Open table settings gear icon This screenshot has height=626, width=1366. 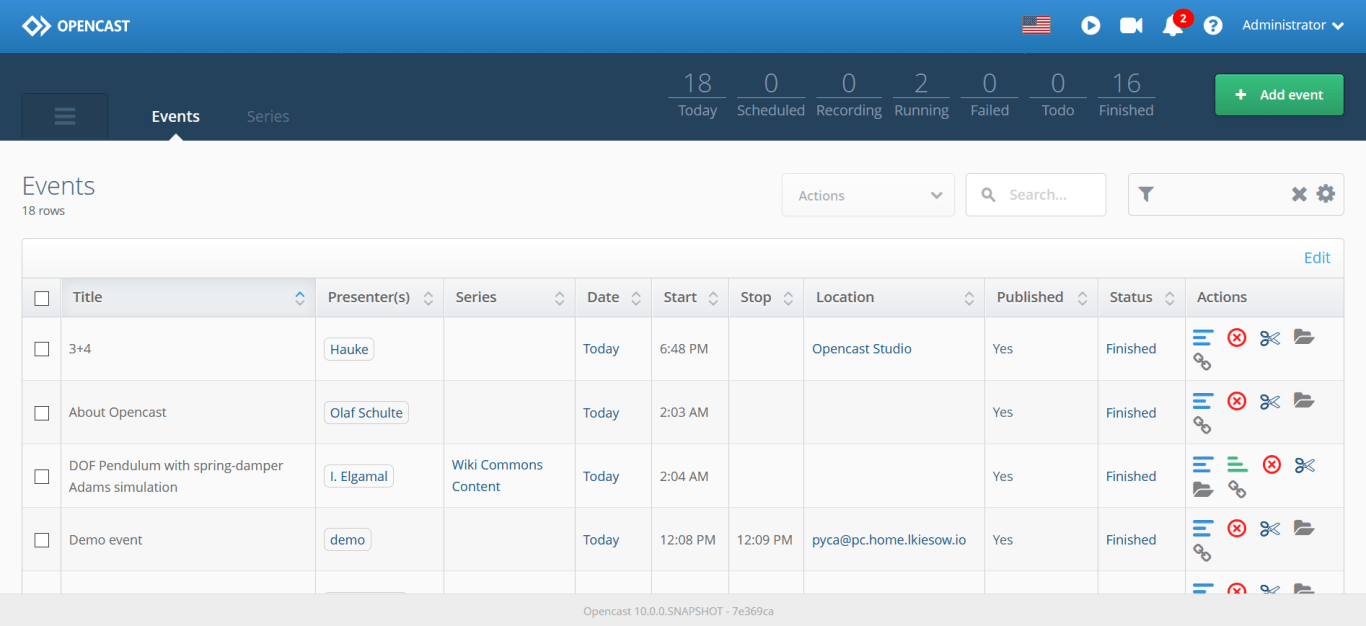[x=1326, y=194]
